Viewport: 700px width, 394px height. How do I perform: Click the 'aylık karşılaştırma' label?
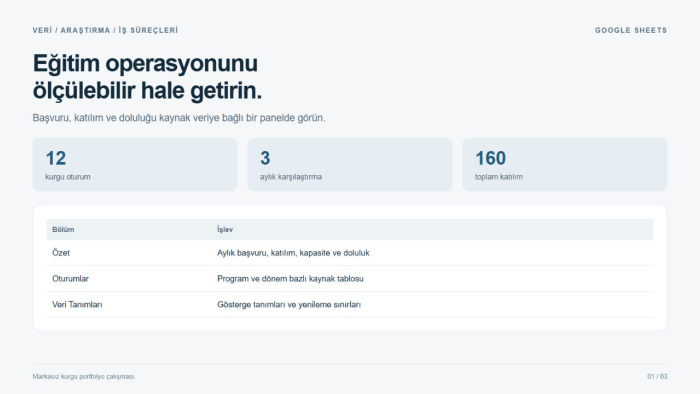pos(291,177)
